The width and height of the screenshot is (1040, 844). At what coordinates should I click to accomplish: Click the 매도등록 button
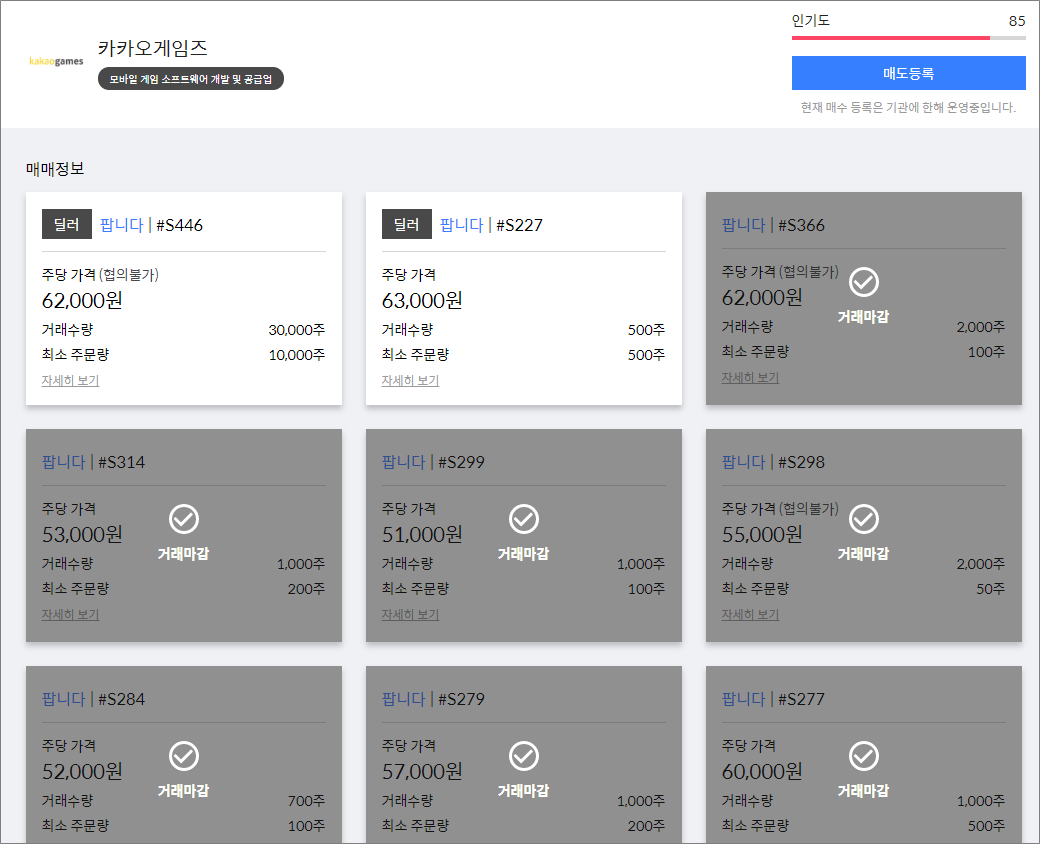pos(909,73)
